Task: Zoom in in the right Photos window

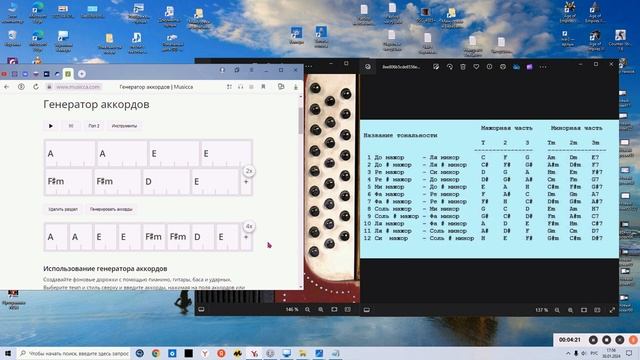Action: (x=570, y=310)
